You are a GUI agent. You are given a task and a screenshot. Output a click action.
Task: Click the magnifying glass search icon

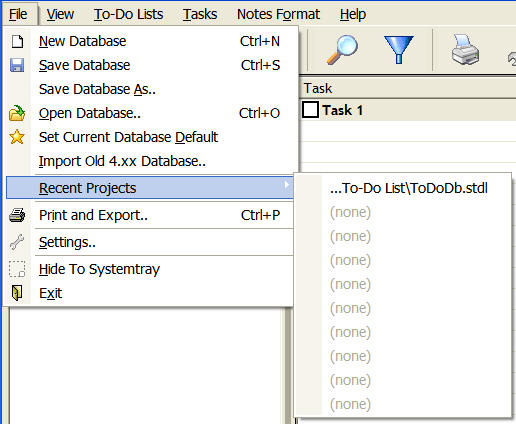coord(342,50)
